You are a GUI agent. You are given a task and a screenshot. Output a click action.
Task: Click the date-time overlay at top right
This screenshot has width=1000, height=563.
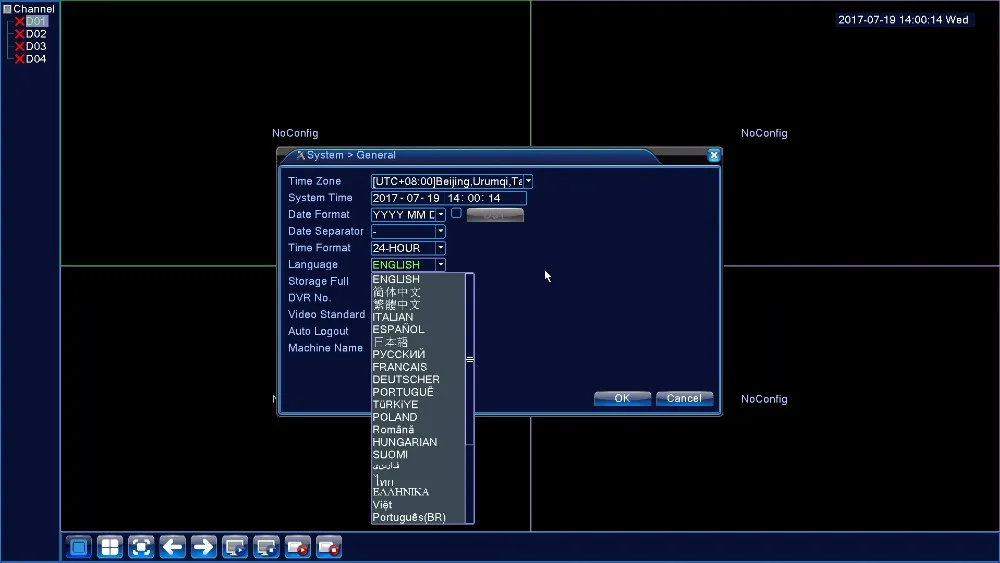click(904, 20)
